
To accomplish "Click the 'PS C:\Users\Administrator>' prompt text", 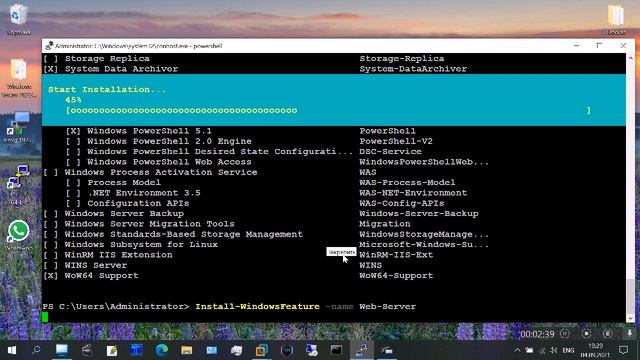I will coord(116,307).
